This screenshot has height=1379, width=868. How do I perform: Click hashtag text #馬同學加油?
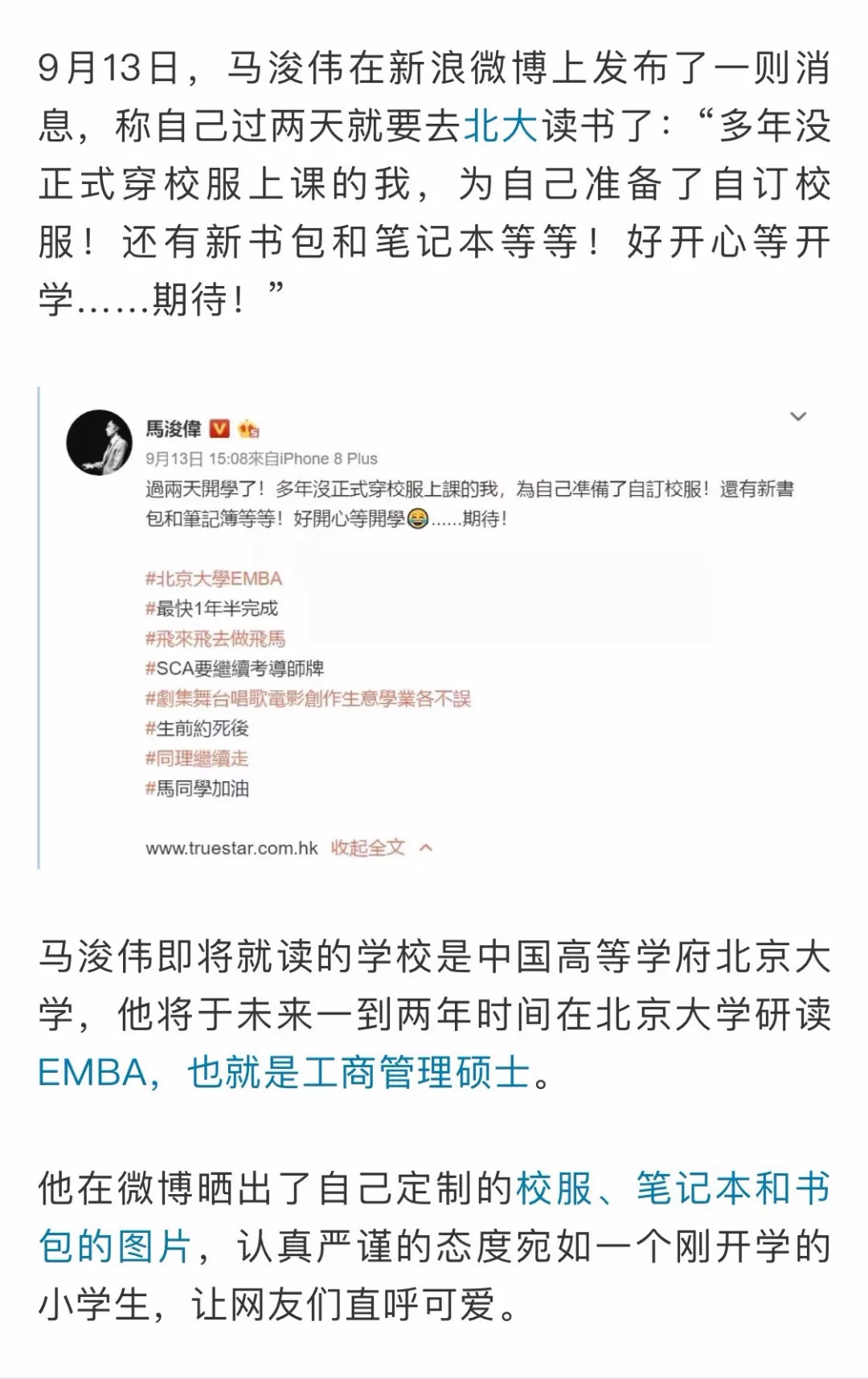(197, 788)
